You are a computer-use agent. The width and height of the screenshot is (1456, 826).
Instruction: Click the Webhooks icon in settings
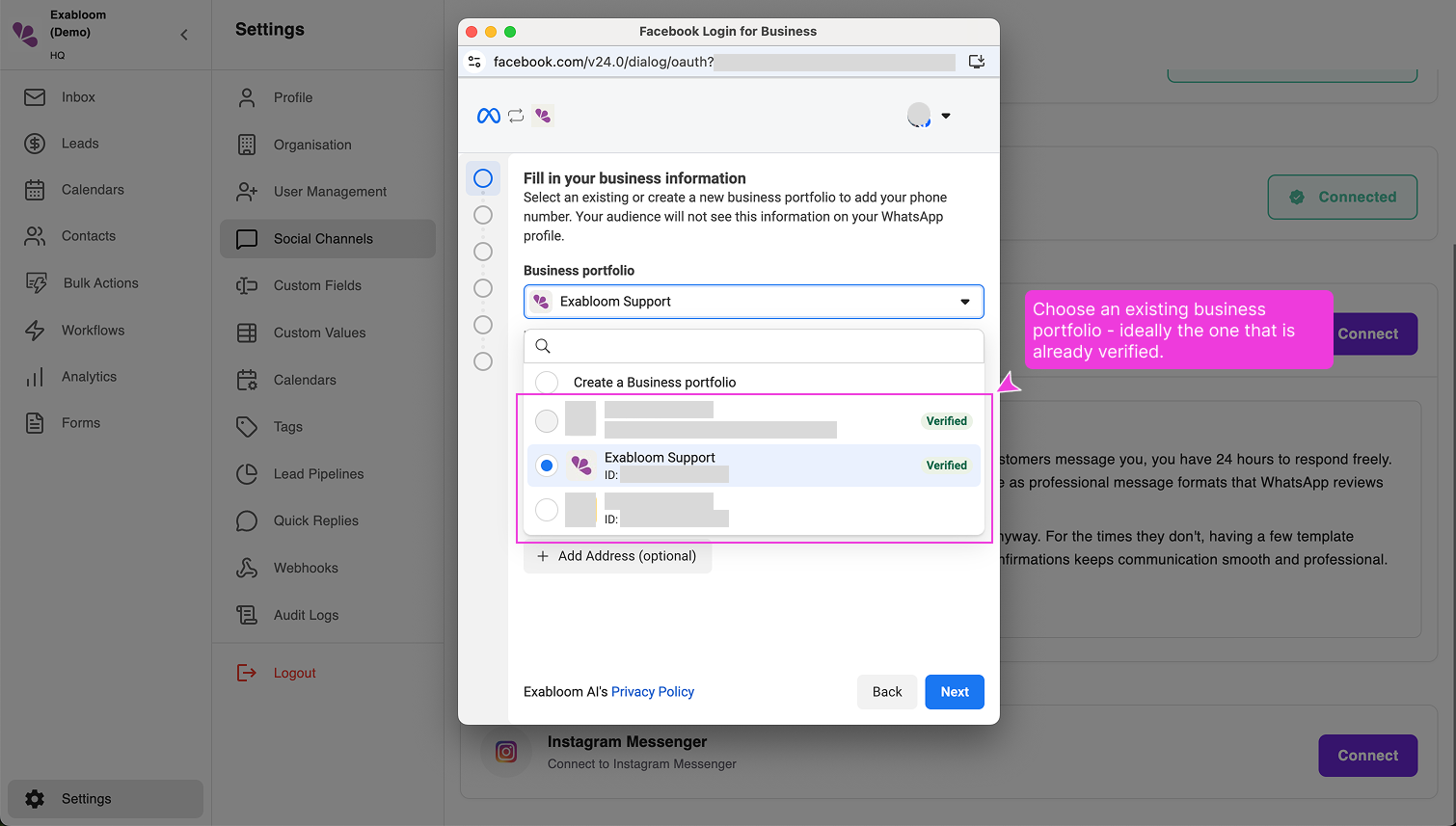pos(247,568)
